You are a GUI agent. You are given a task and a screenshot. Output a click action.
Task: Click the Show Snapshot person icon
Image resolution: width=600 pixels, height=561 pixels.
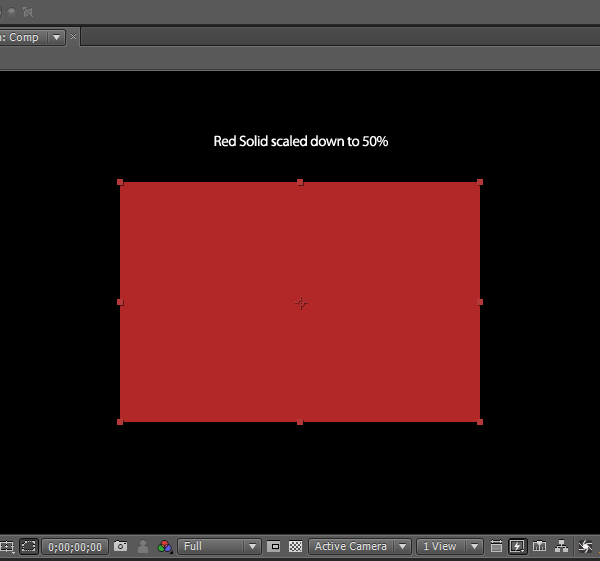point(143,546)
